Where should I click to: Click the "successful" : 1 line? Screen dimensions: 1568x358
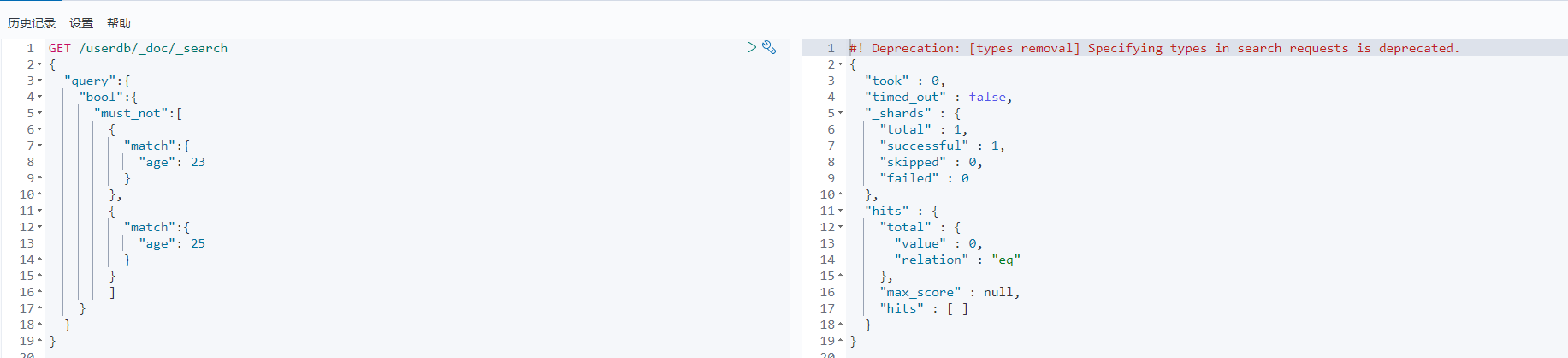tap(943, 146)
